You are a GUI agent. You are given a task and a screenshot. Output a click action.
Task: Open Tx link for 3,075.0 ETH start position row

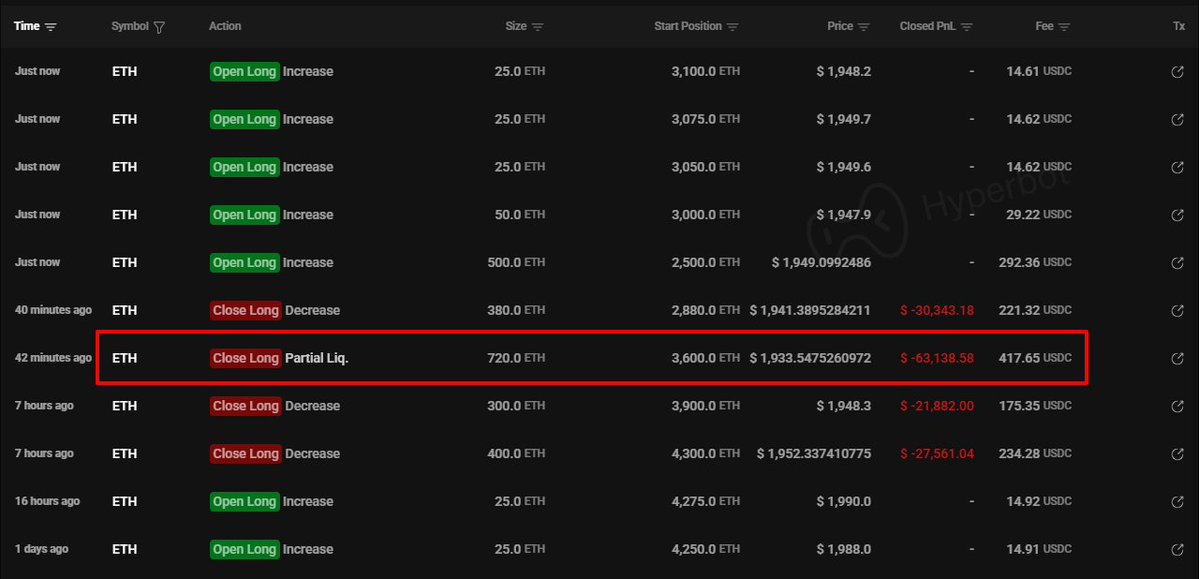[1177, 120]
